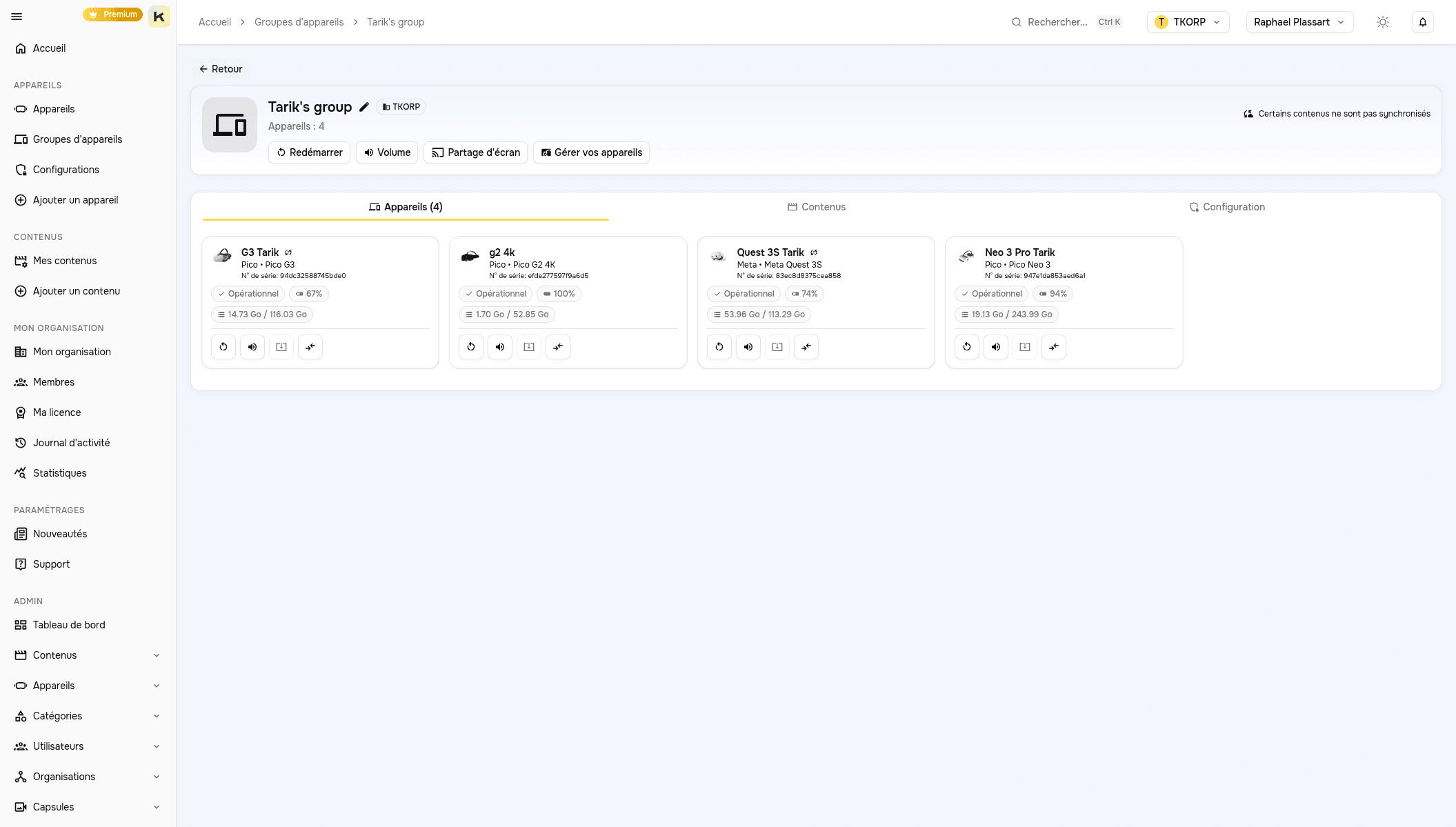This screenshot has height=827, width=1456.
Task: Go back with Retour
Action: 221,69
